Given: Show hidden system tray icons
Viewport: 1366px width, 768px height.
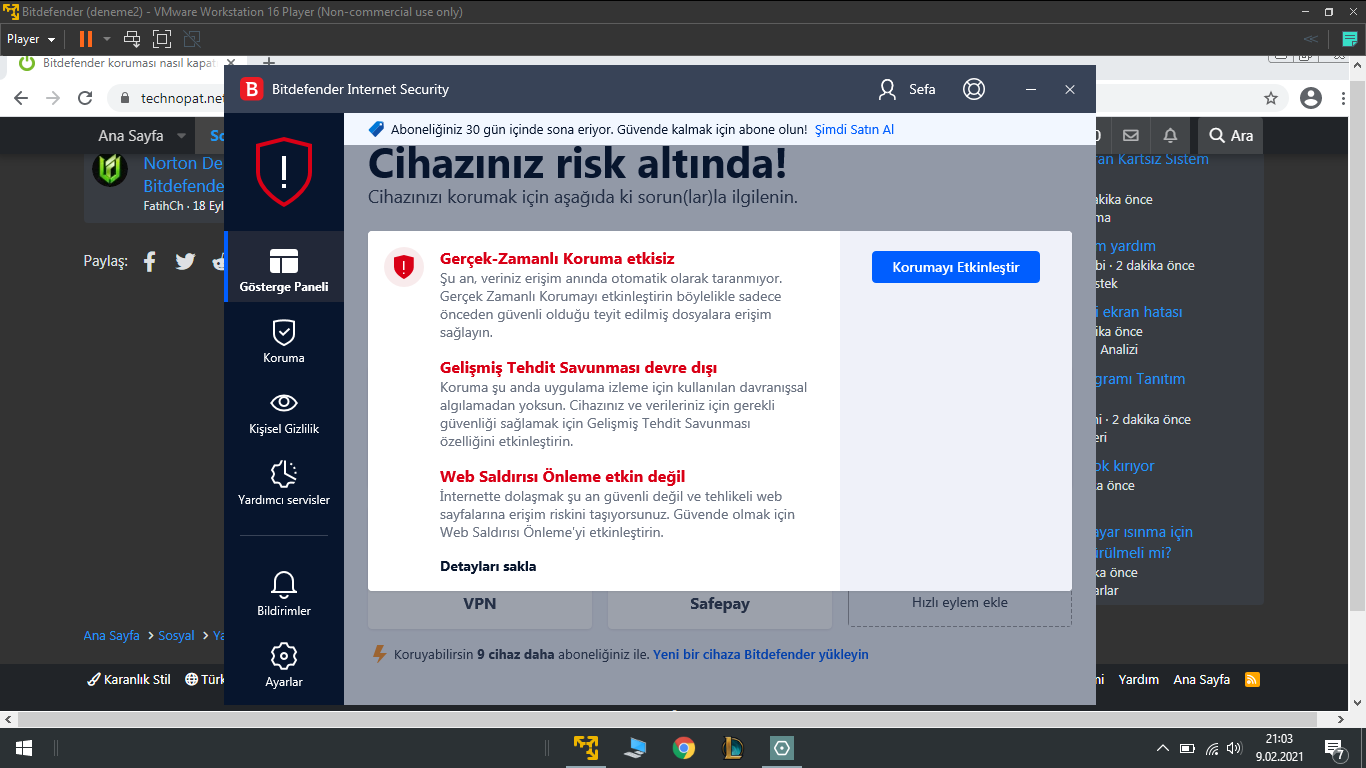Looking at the screenshot, I should [x=1162, y=748].
